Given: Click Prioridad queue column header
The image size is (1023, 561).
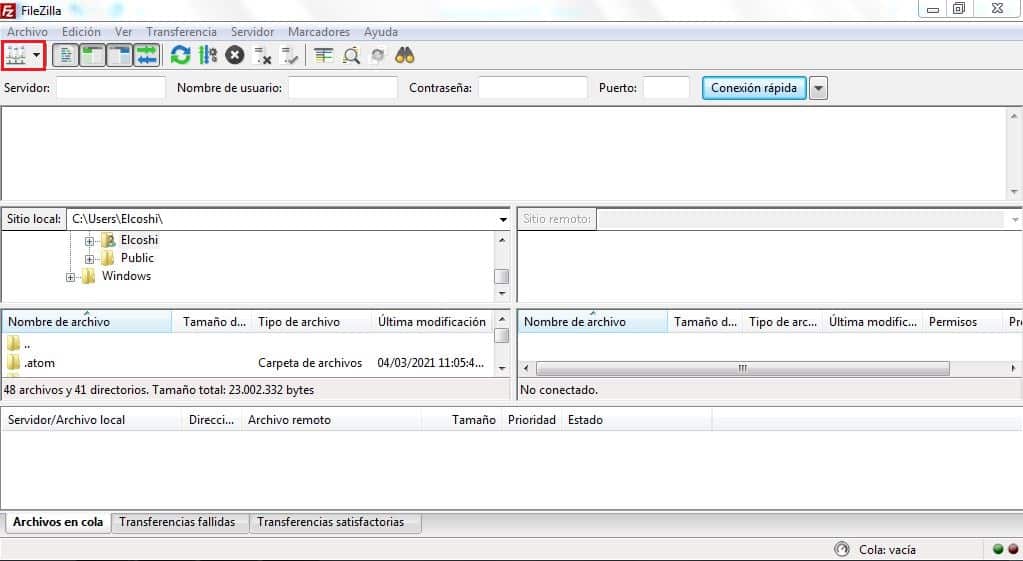Looking at the screenshot, I should tap(532, 420).
